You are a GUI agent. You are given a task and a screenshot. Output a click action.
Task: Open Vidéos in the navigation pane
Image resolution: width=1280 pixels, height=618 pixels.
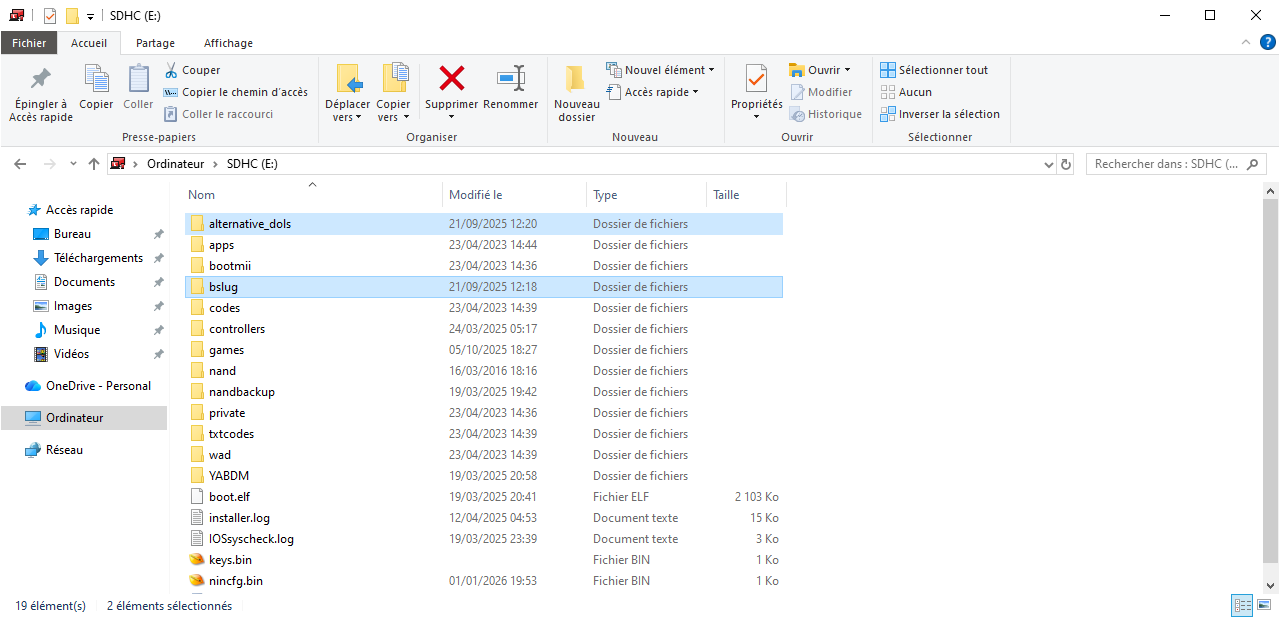tap(71, 354)
